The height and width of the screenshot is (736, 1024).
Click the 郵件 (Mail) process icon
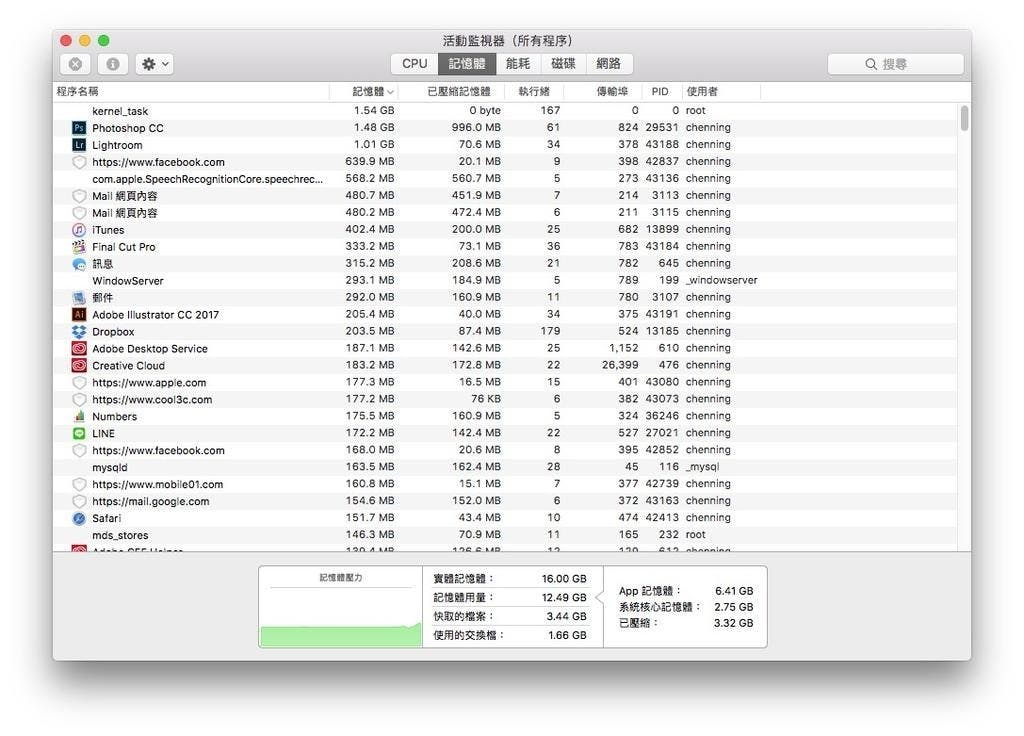pyautogui.click(x=79, y=298)
